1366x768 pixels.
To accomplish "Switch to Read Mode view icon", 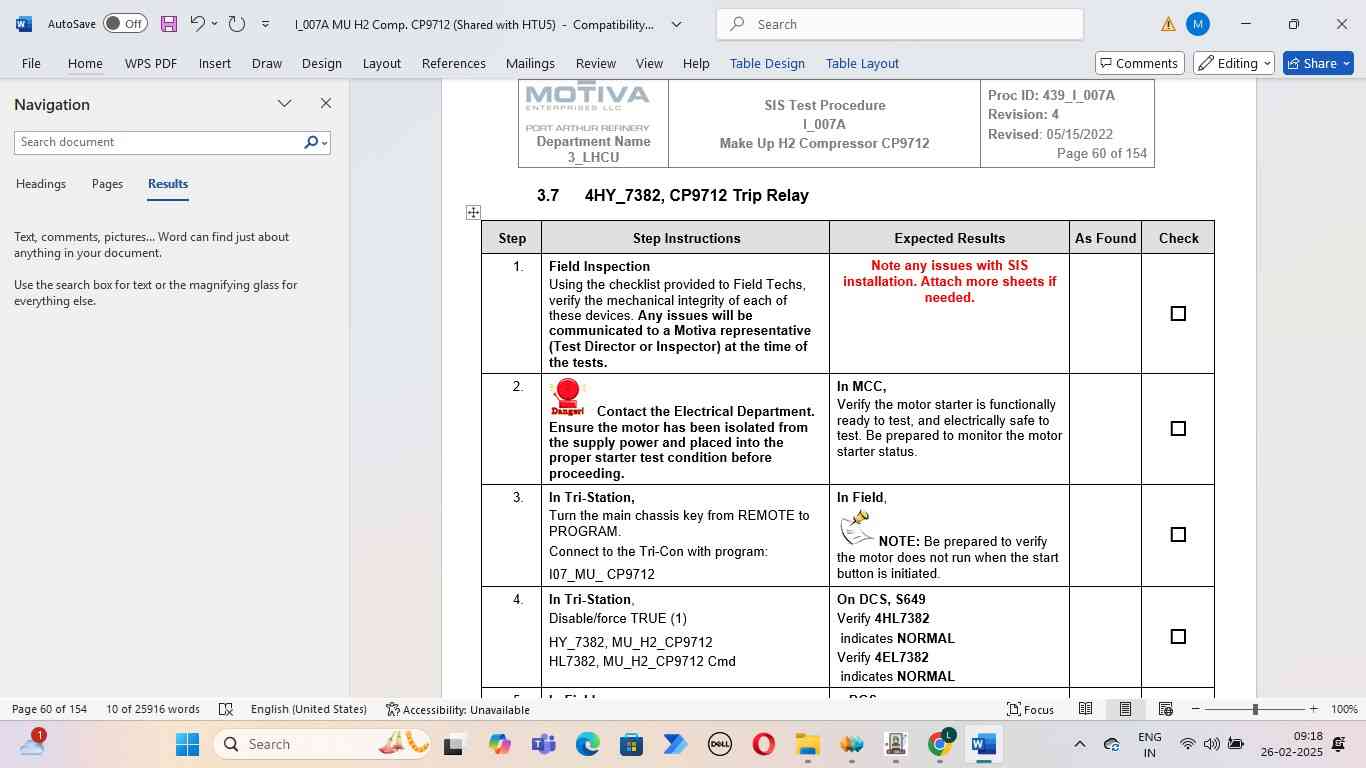I will coord(1085,709).
